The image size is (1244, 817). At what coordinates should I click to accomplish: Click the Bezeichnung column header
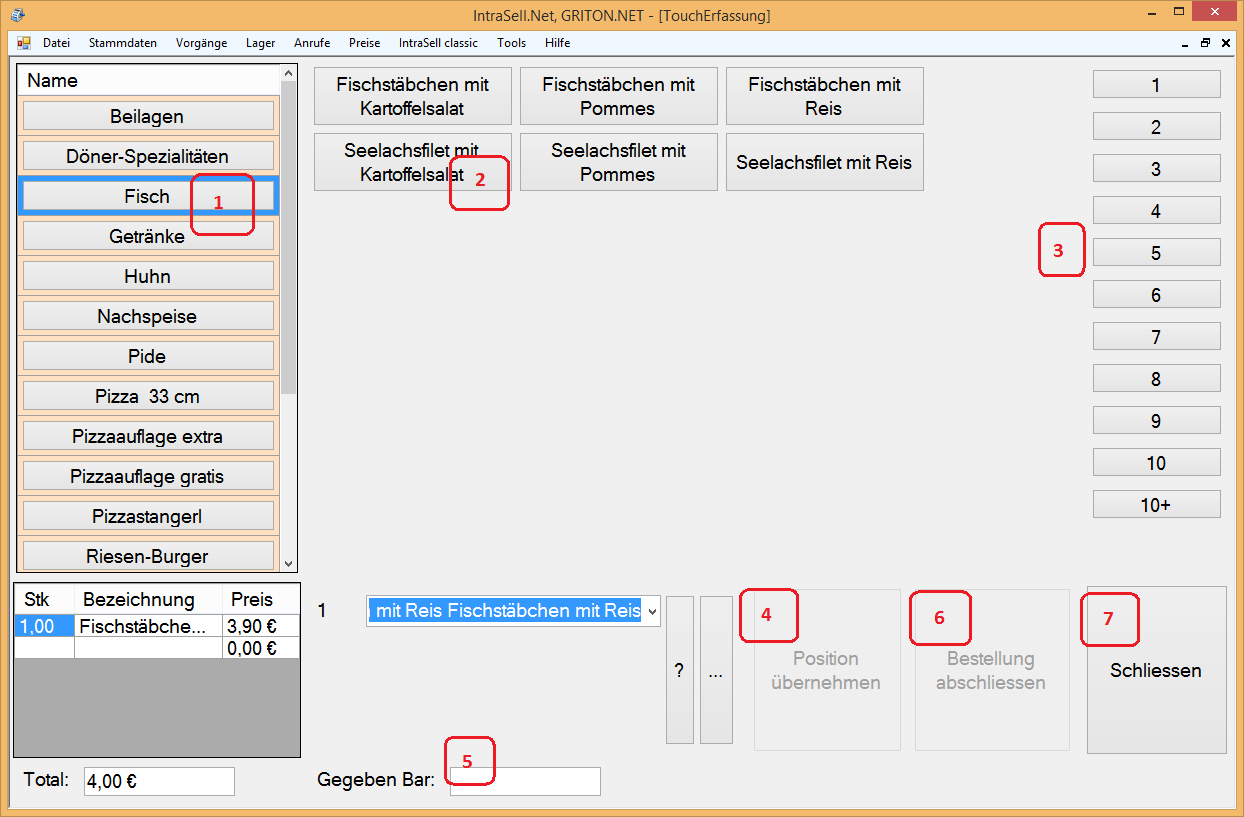point(148,600)
